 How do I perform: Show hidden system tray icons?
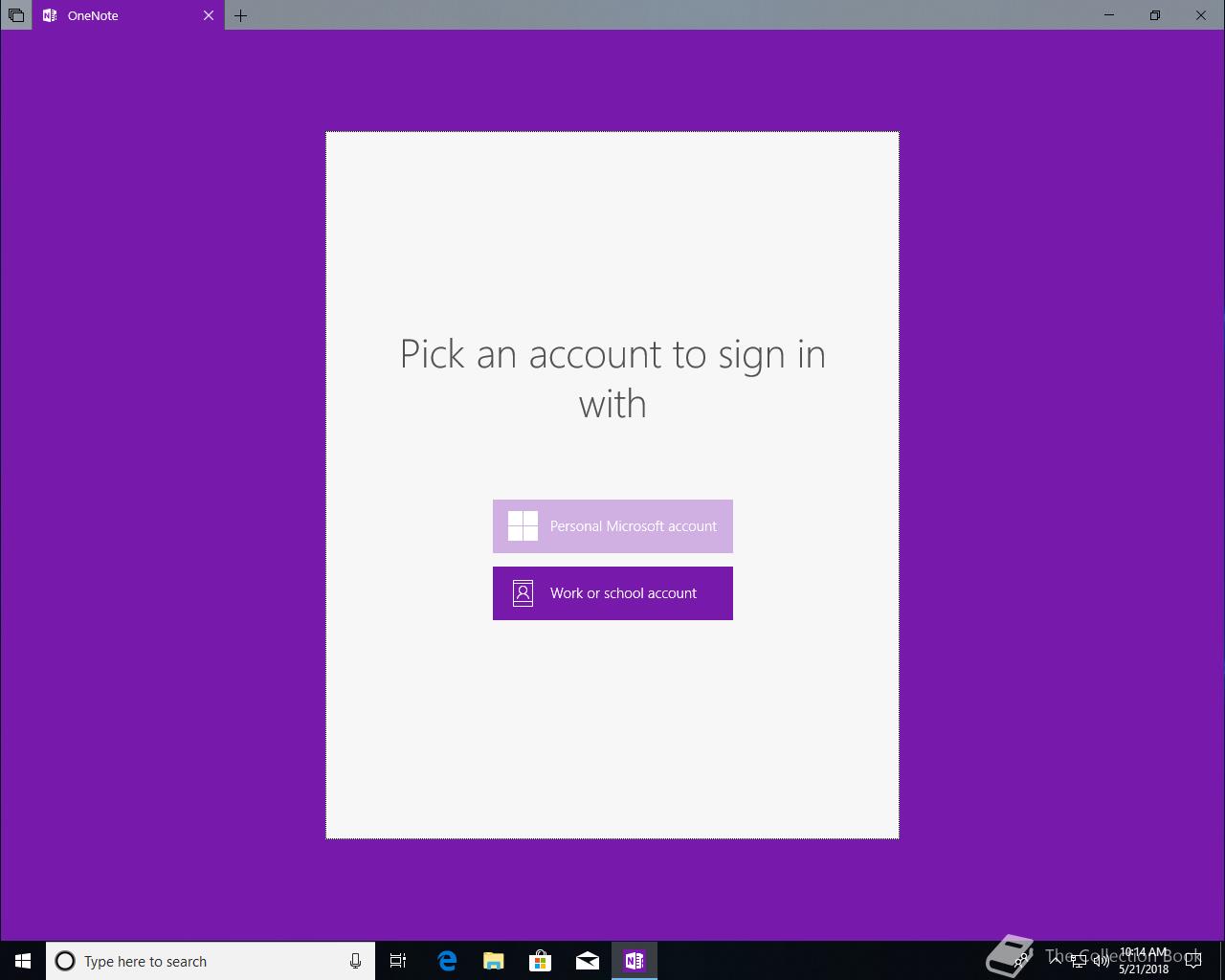click(x=1055, y=961)
